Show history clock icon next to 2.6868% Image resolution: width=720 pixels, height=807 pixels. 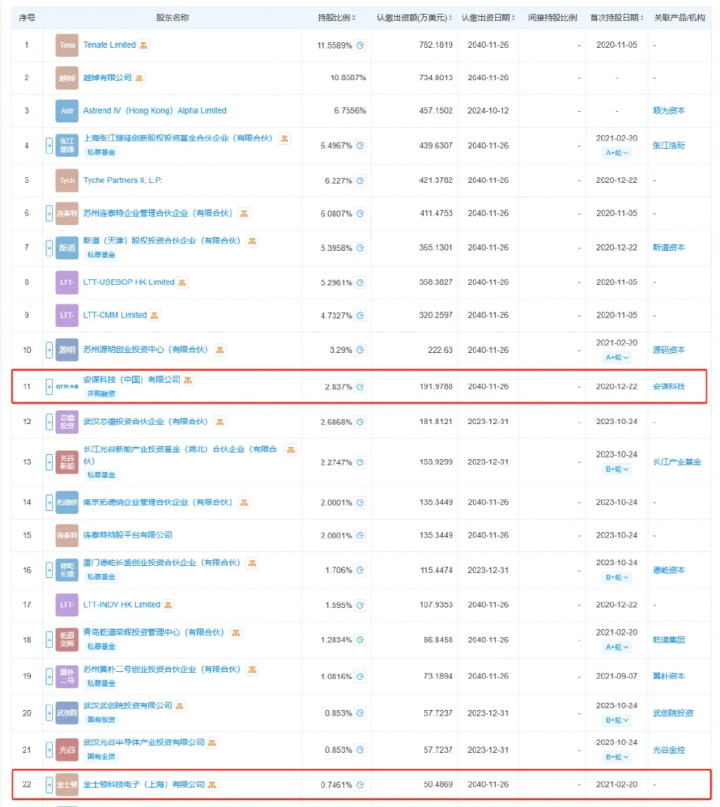tap(360, 422)
